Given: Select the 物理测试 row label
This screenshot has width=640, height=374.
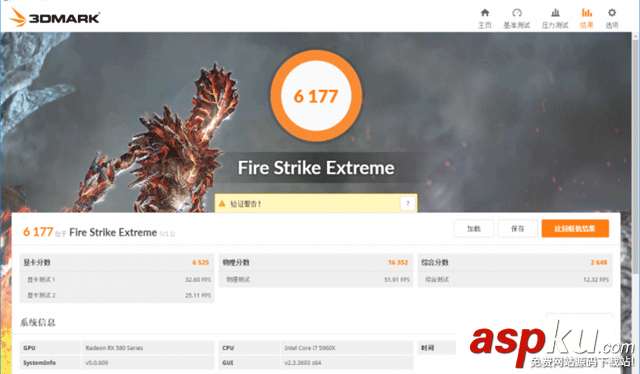Looking at the screenshot, I should point(238,280).
